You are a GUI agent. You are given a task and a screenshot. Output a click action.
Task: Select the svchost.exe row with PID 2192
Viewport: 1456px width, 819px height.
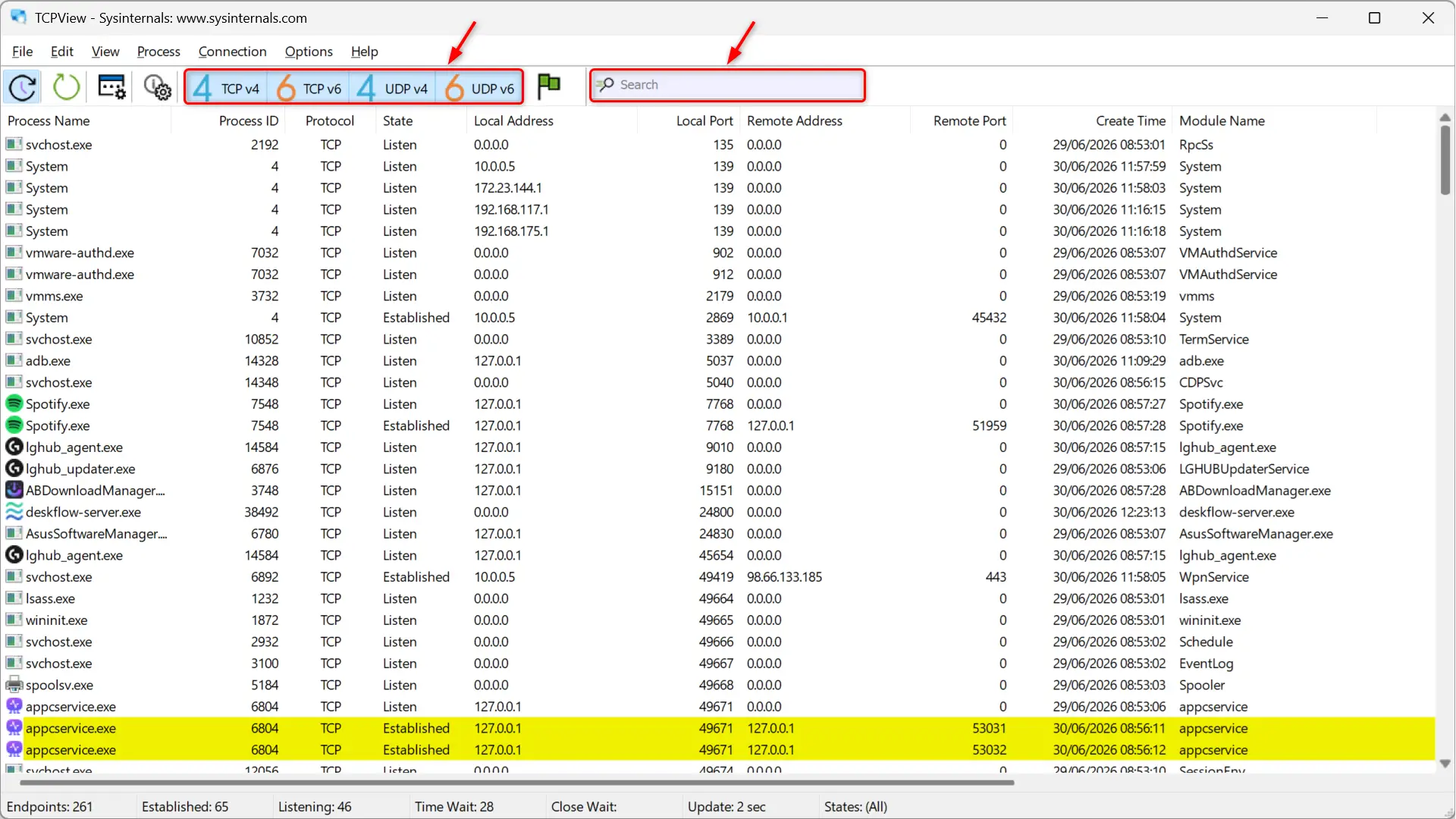coord(718,144)
